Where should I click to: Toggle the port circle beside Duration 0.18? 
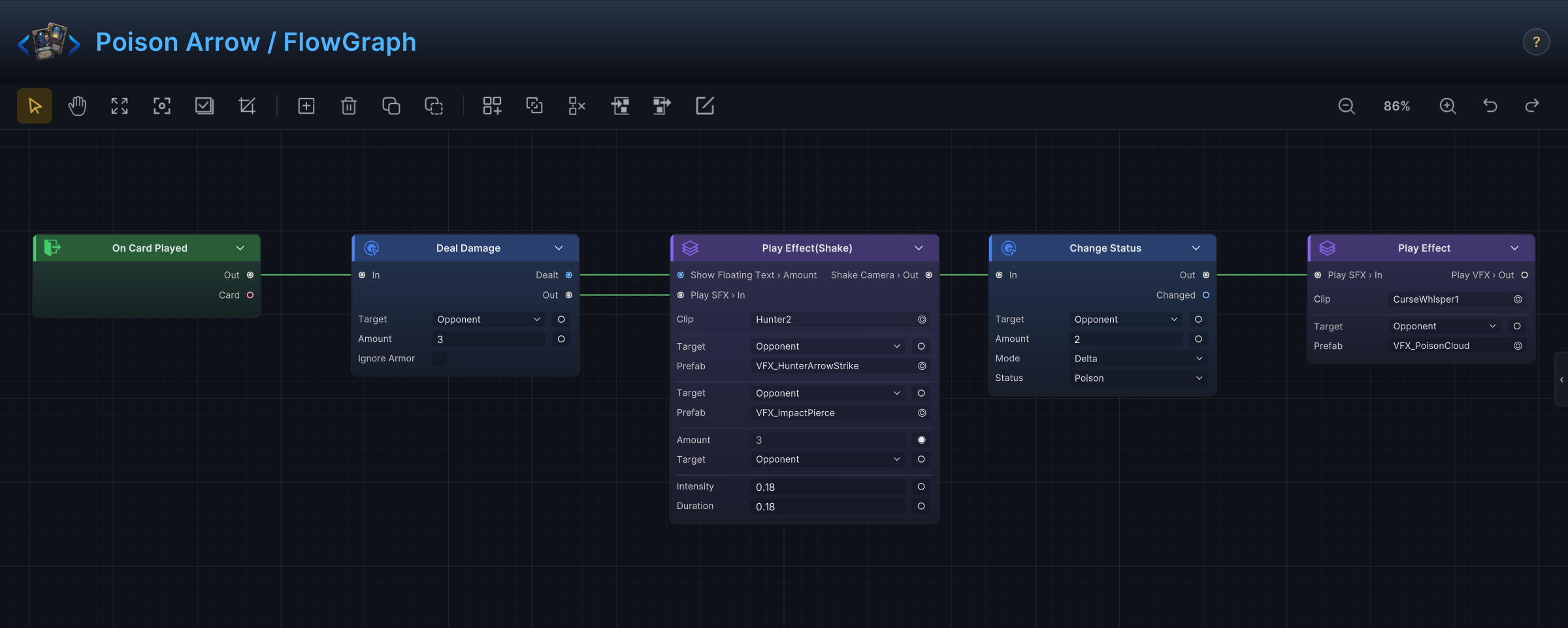click(921, 506)
